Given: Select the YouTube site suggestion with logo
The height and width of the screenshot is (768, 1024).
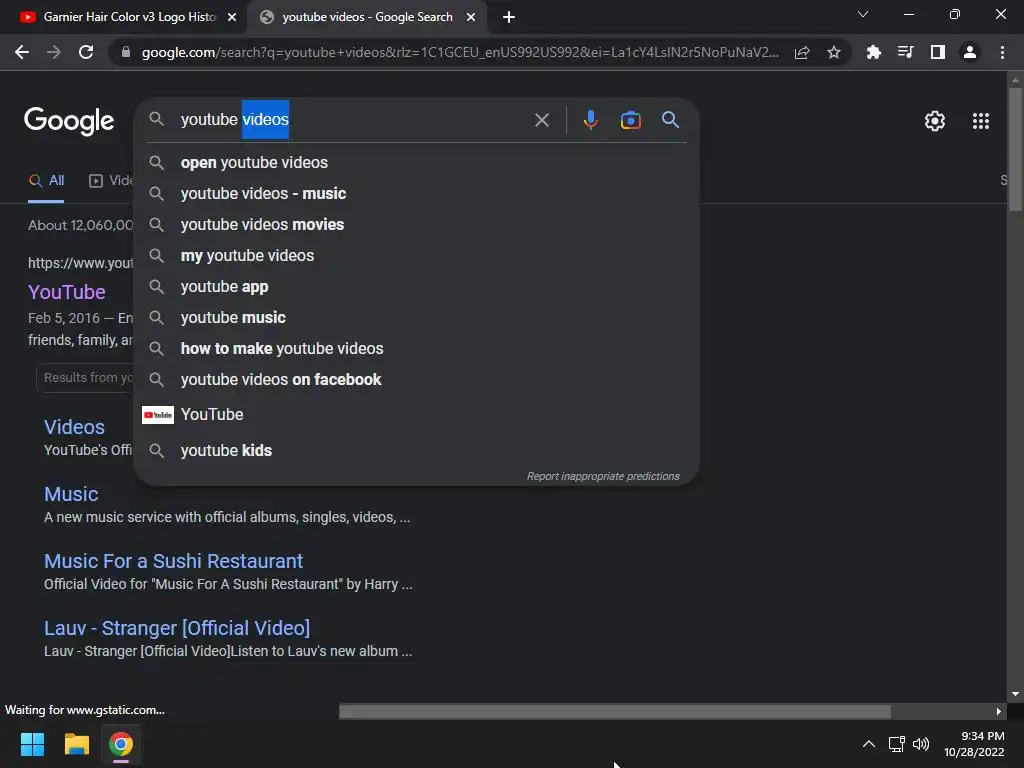Looking at the screenshot, I should pos(416,415).
